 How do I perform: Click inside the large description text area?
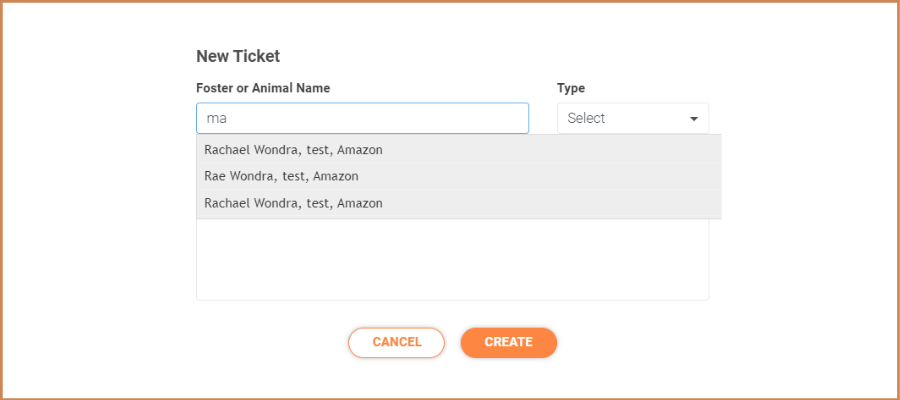[x=452, y=259]
